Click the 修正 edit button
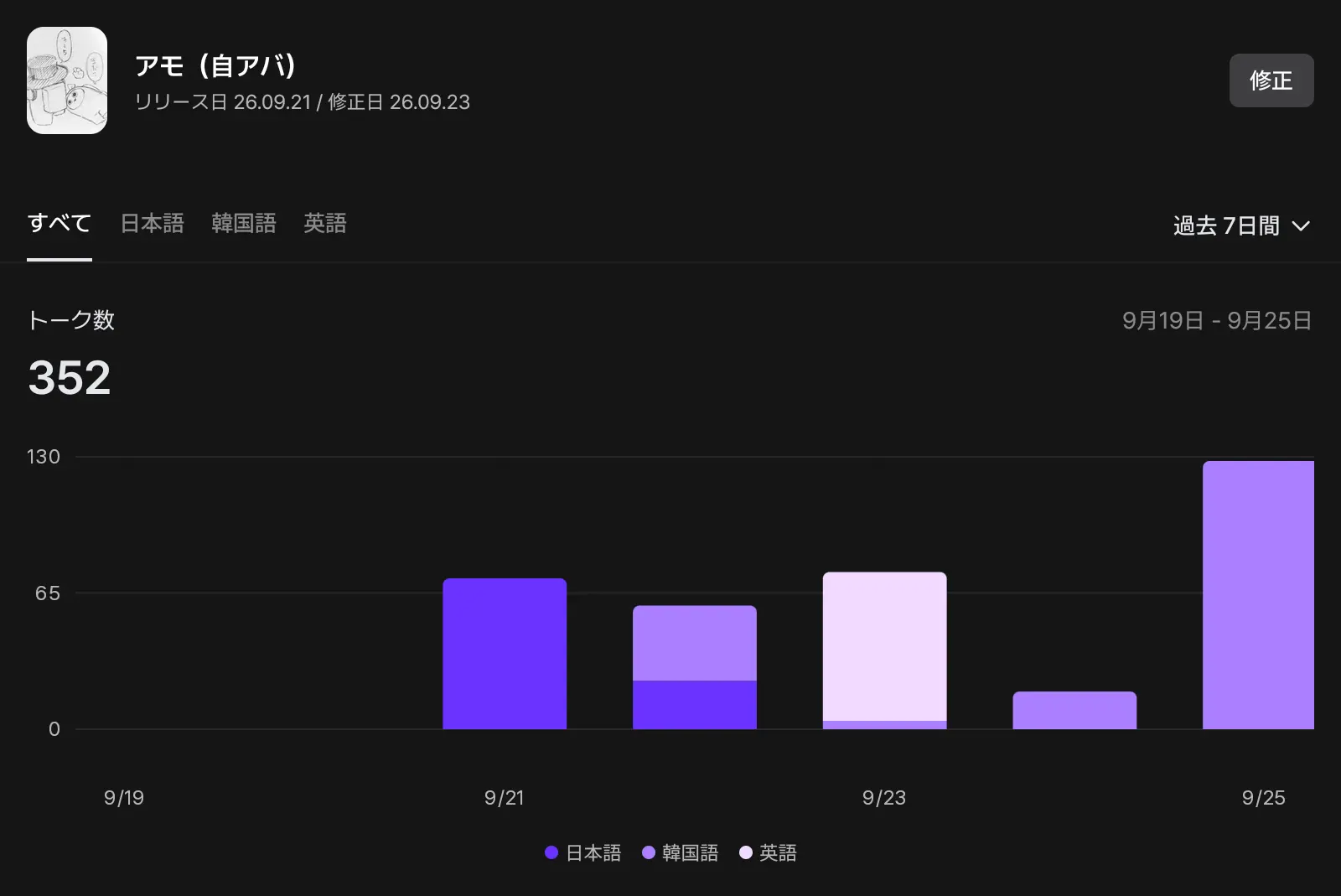Image resolution: width=1341 pixels, height=896 pixels. (1271, 80)
